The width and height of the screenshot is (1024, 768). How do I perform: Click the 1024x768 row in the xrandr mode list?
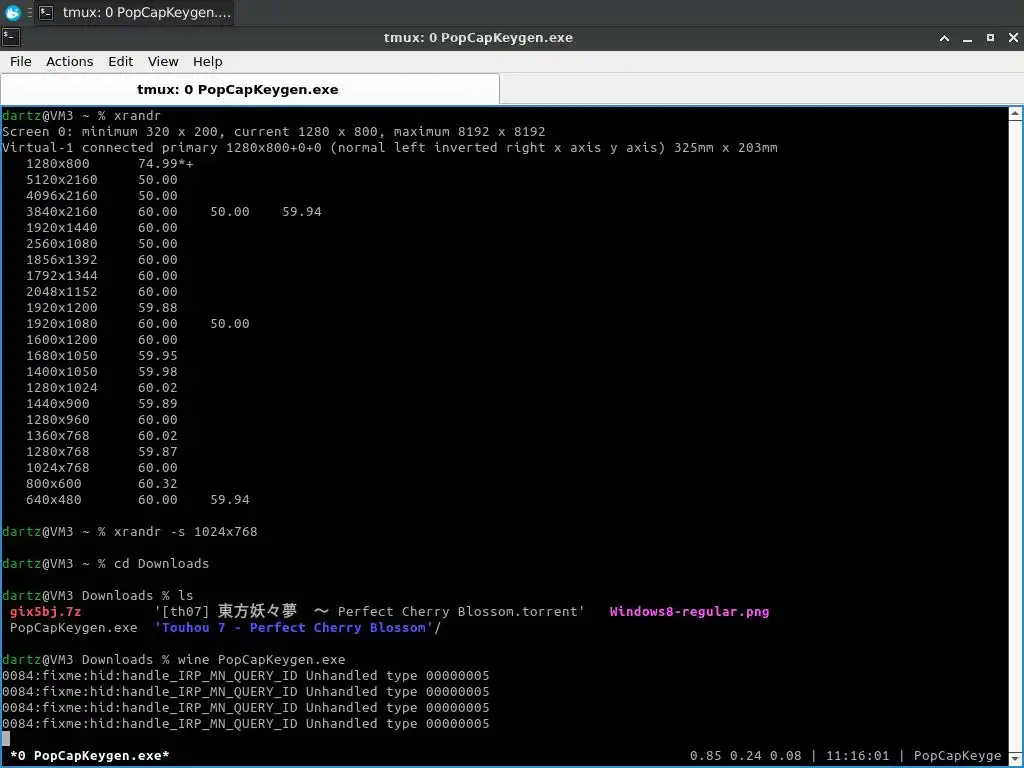pos(102,468)
